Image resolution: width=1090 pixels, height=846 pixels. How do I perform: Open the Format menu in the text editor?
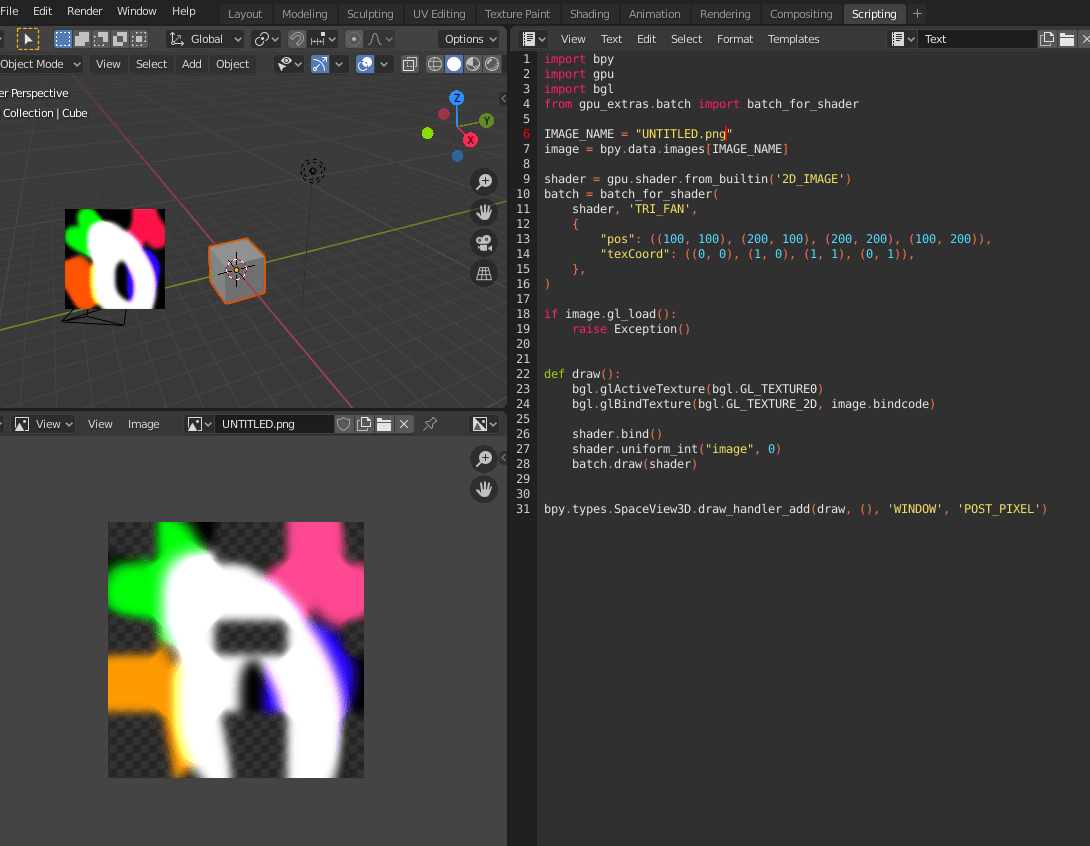tap(735, 38)
